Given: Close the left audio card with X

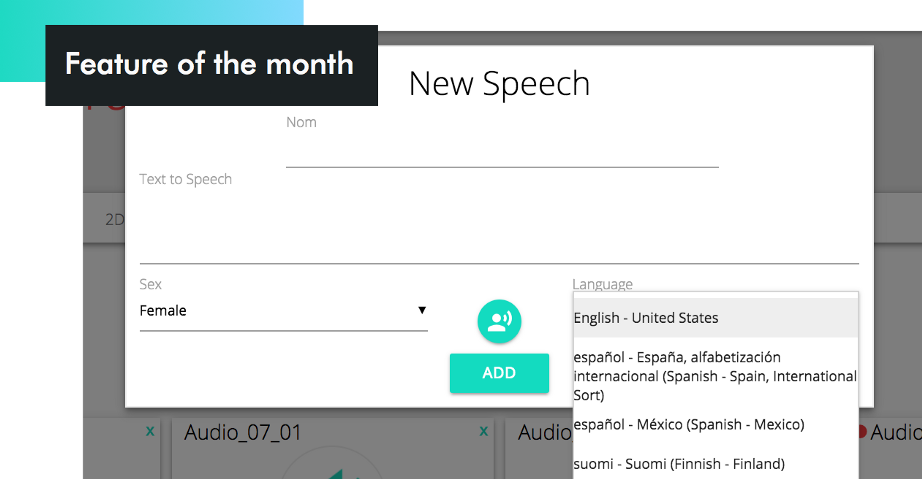Looking at the screenshot, I should point(150,431).
